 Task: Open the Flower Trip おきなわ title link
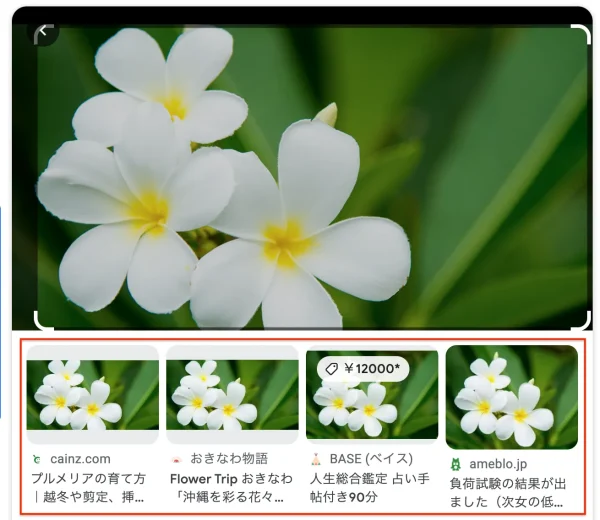click(x=231, y=487)
